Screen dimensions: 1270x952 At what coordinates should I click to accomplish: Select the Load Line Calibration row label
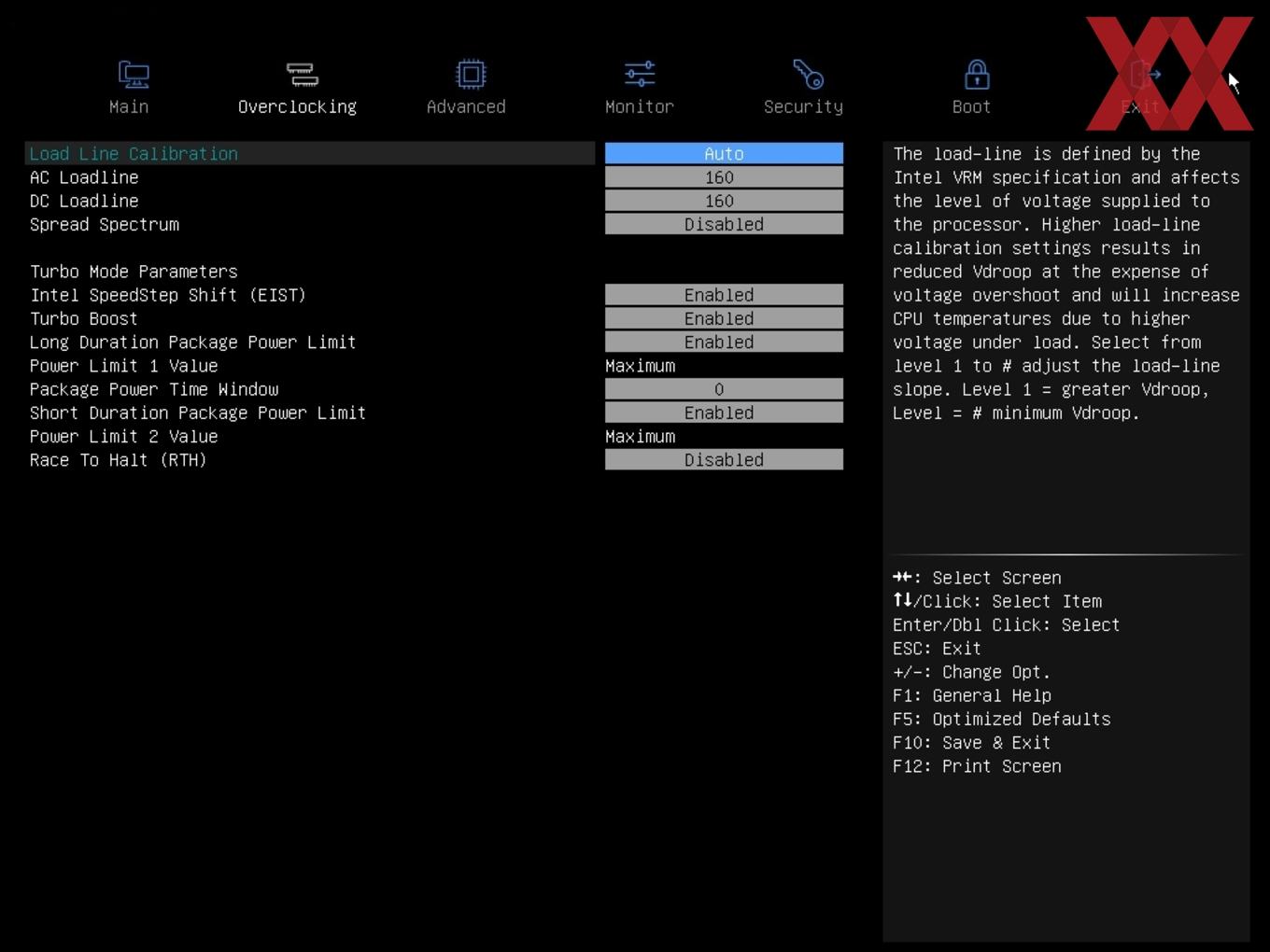(134, 153)
